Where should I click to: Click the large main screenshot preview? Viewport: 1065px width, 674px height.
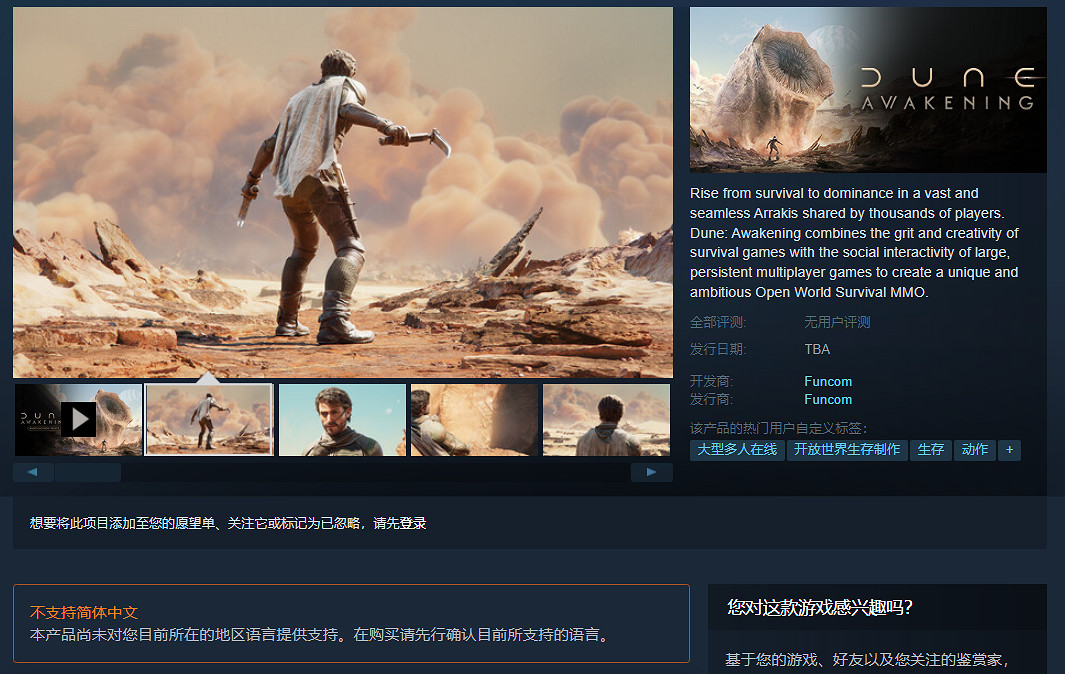click(342, 191)
